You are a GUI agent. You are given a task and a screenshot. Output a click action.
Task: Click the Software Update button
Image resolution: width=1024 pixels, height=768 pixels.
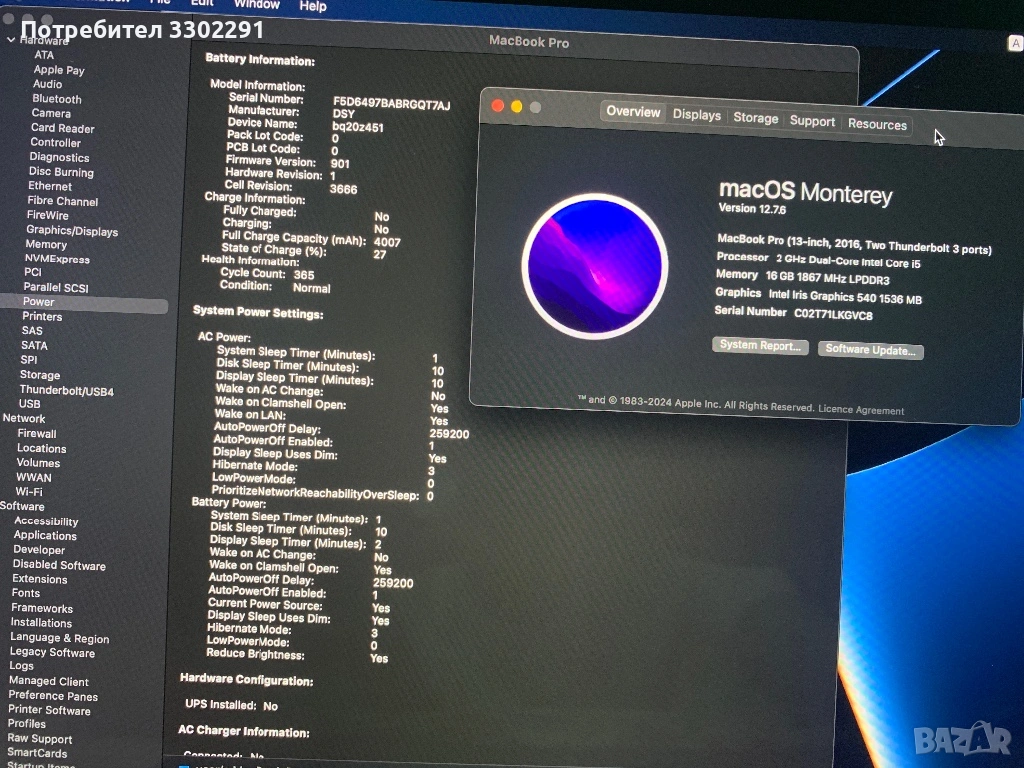pyautogui.click(x=870, y=350)
